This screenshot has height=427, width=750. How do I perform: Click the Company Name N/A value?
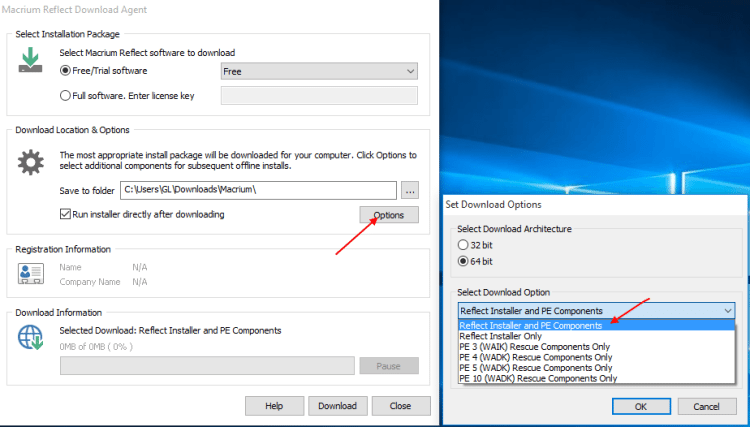click(140, 282)
